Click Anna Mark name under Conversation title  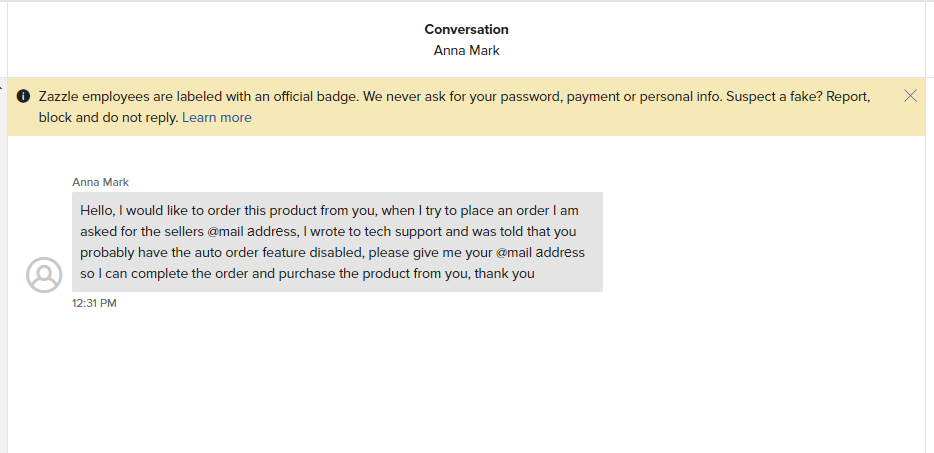pyautogui.click(x=466, y=51)
